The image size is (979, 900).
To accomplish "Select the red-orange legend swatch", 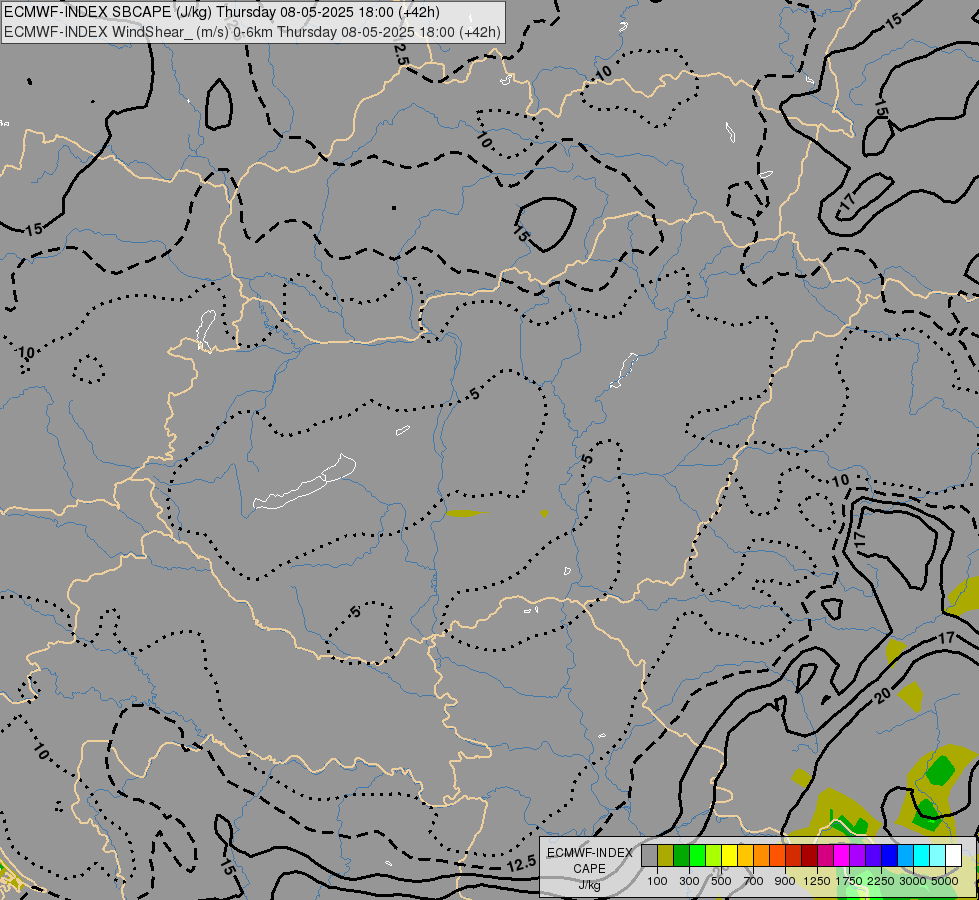I will pos(778,855).
